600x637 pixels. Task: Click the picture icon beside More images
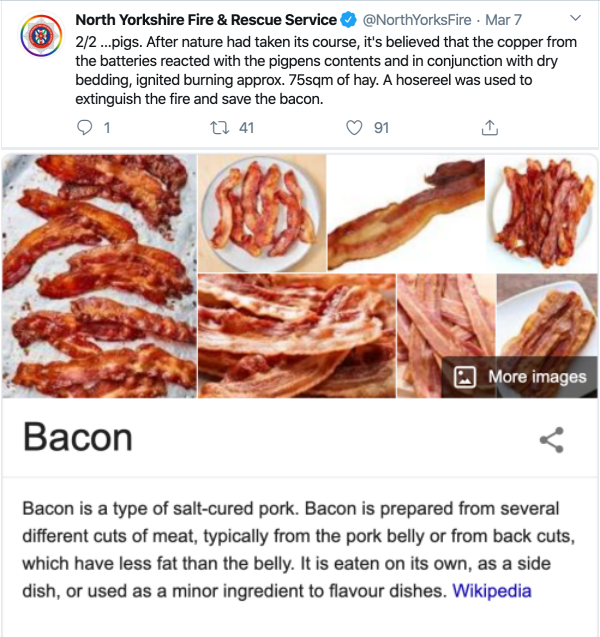[x=465, y=377]
